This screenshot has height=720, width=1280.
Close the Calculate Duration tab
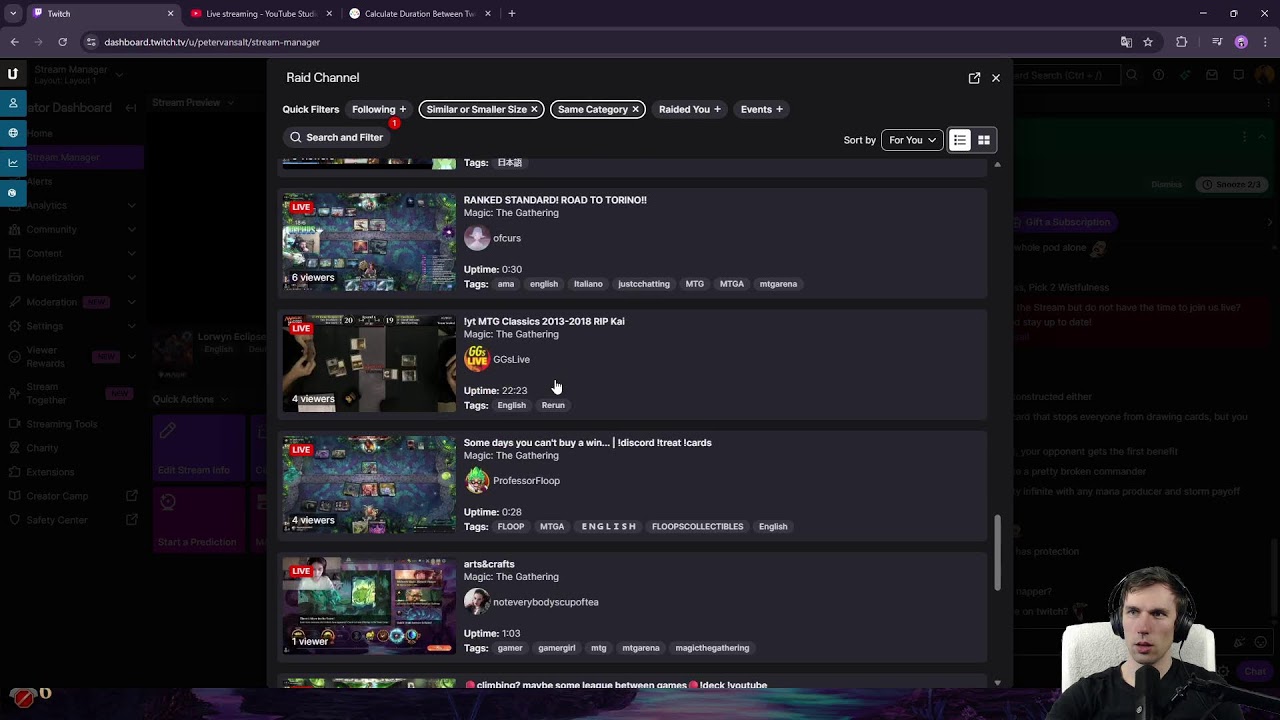coord(488,14)
